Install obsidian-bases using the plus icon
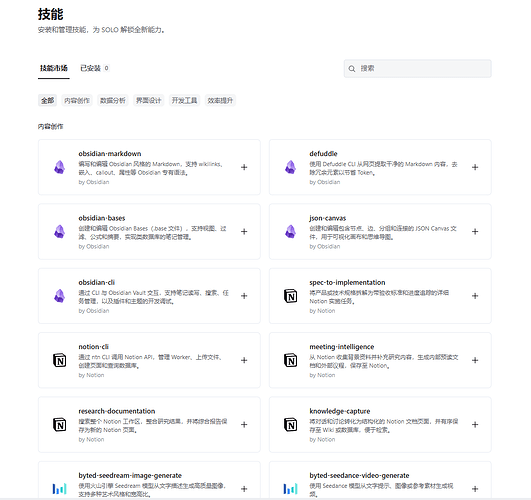 (x=244, y=231)
